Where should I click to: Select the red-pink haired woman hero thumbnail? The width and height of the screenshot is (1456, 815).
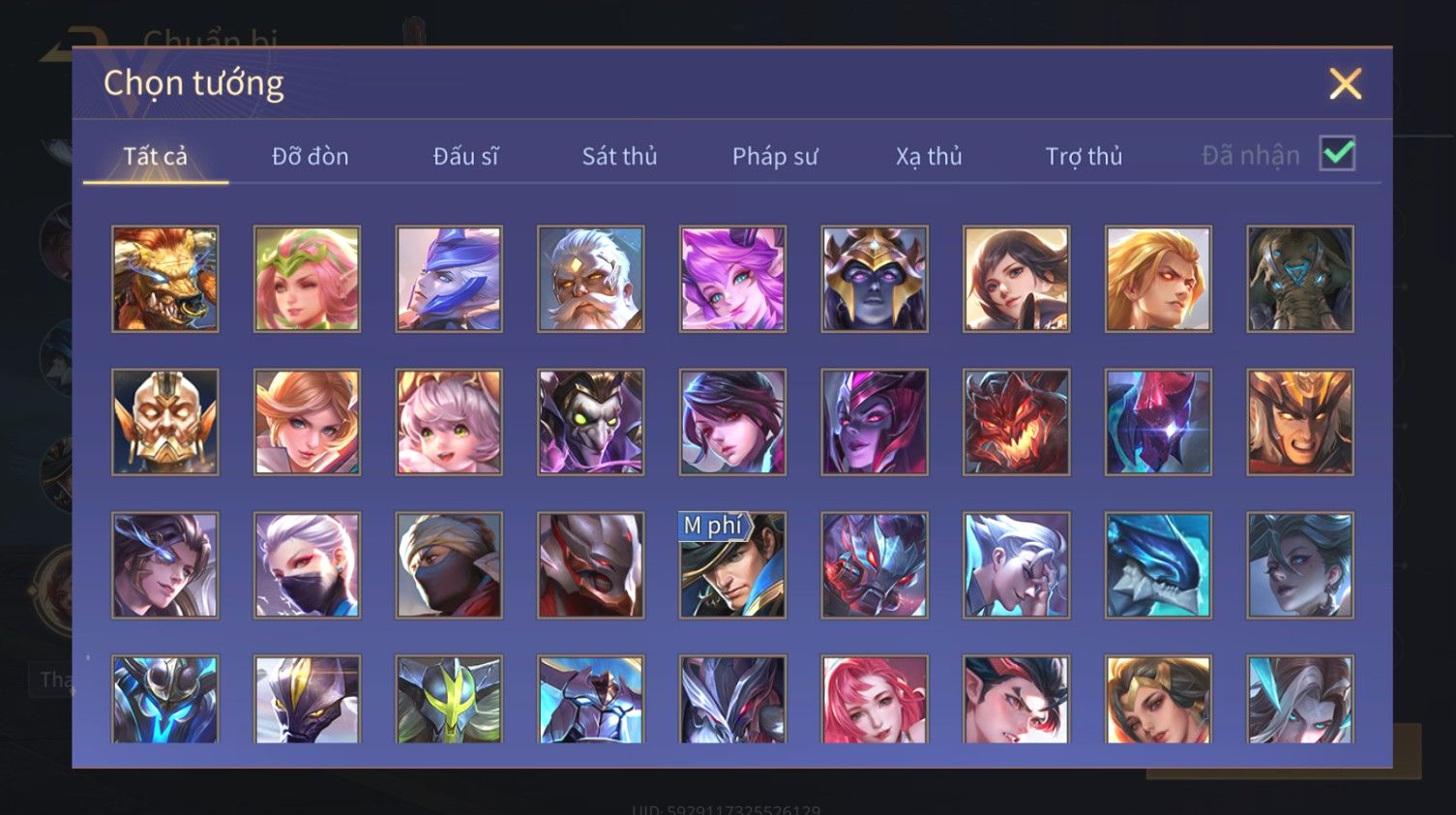tap(875, 699)
